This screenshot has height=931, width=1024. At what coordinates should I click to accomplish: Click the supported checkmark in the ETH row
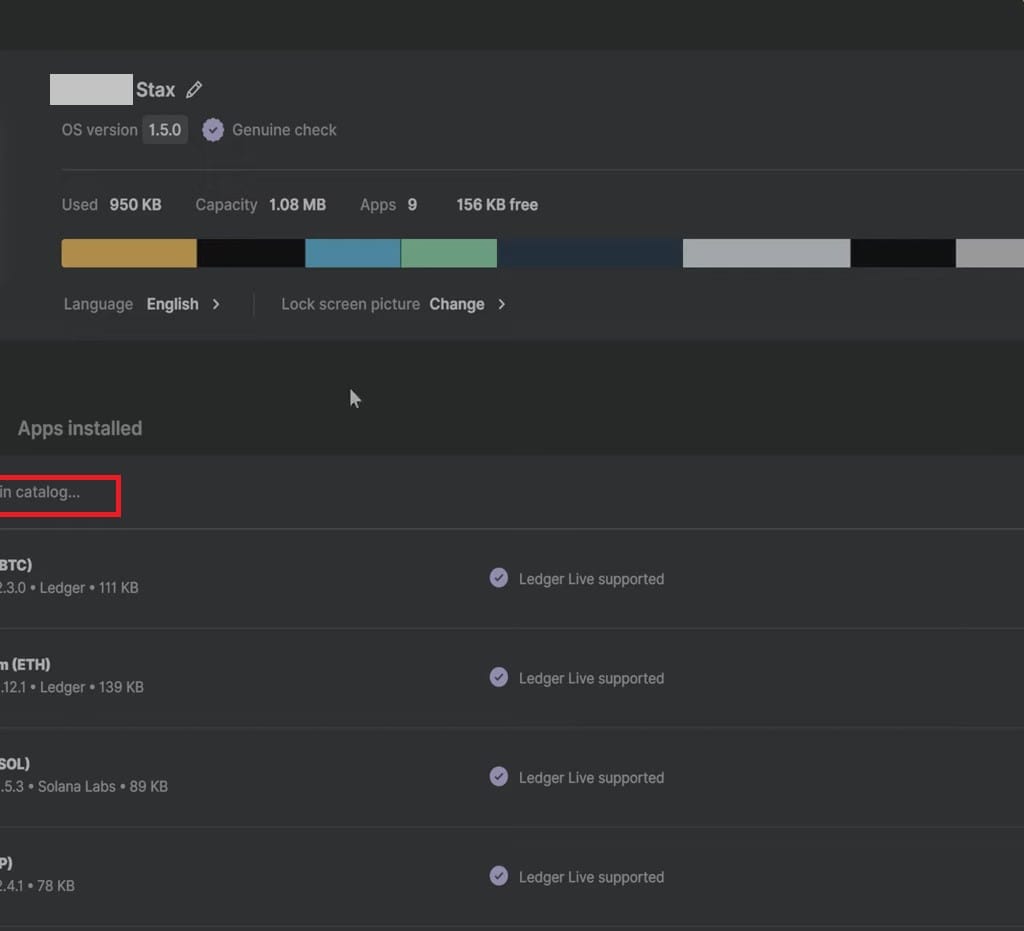498,677
